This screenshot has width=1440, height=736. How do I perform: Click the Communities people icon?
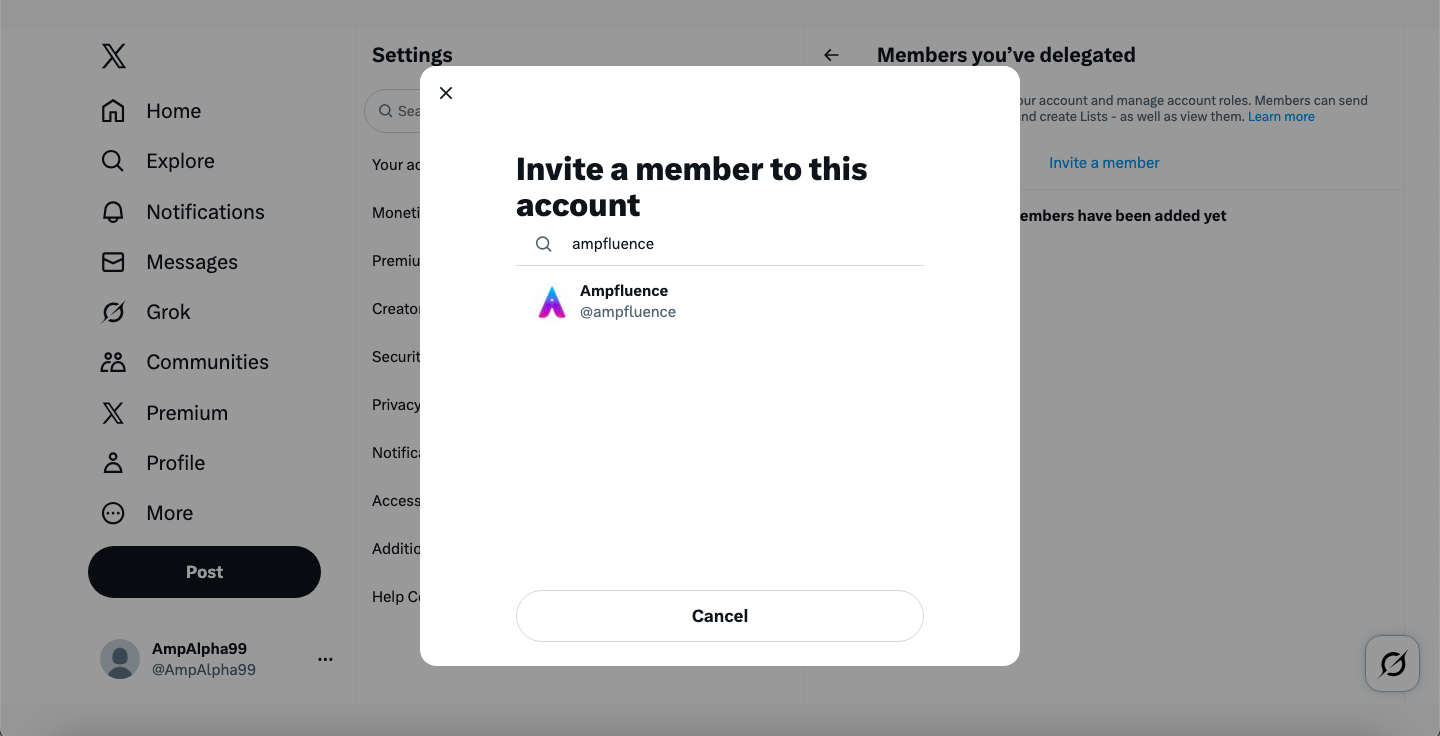coord(113,362)
